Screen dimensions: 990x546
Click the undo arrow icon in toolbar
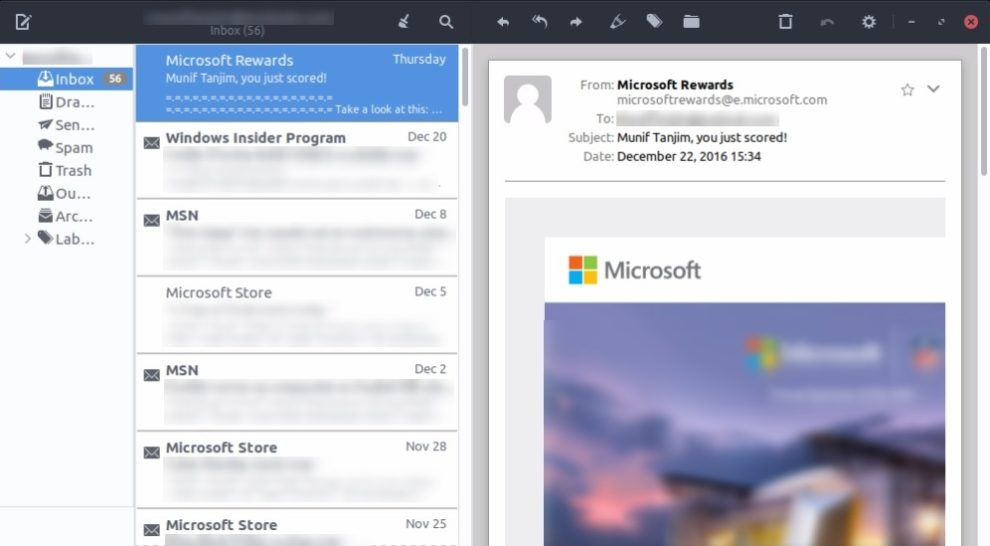[827, 22]
